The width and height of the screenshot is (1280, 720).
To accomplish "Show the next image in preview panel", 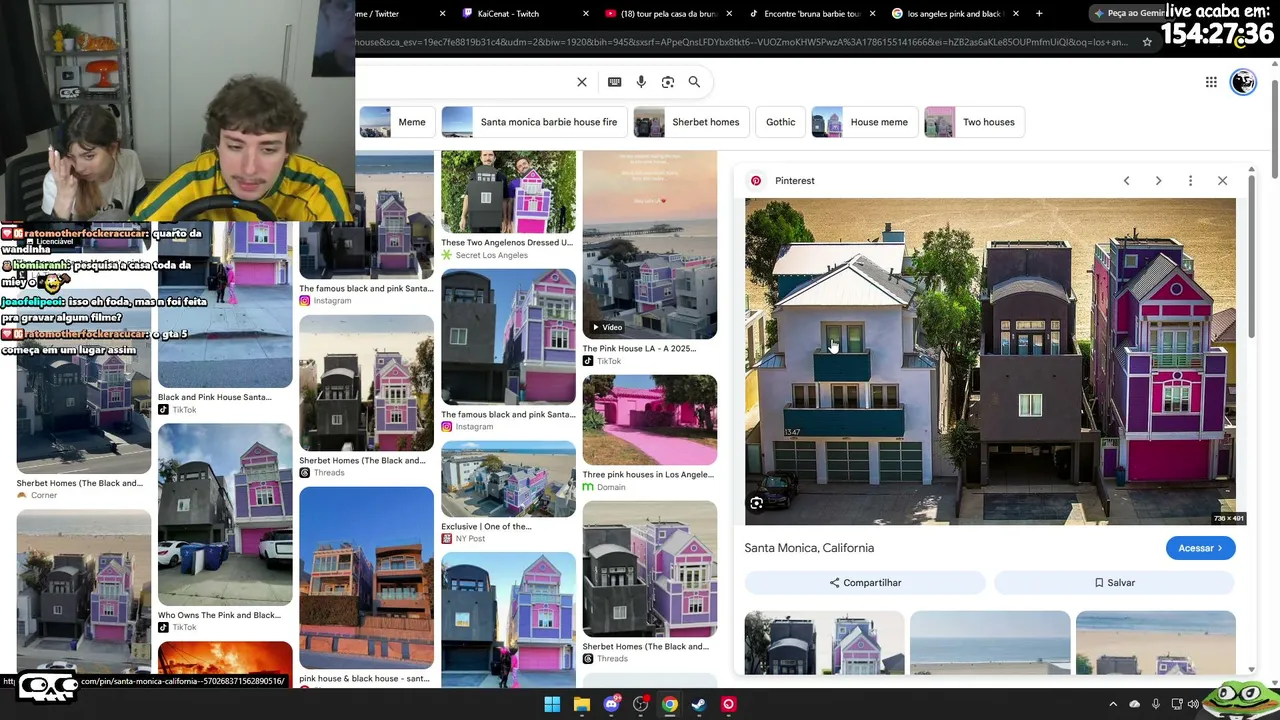I will point(1158,181).
